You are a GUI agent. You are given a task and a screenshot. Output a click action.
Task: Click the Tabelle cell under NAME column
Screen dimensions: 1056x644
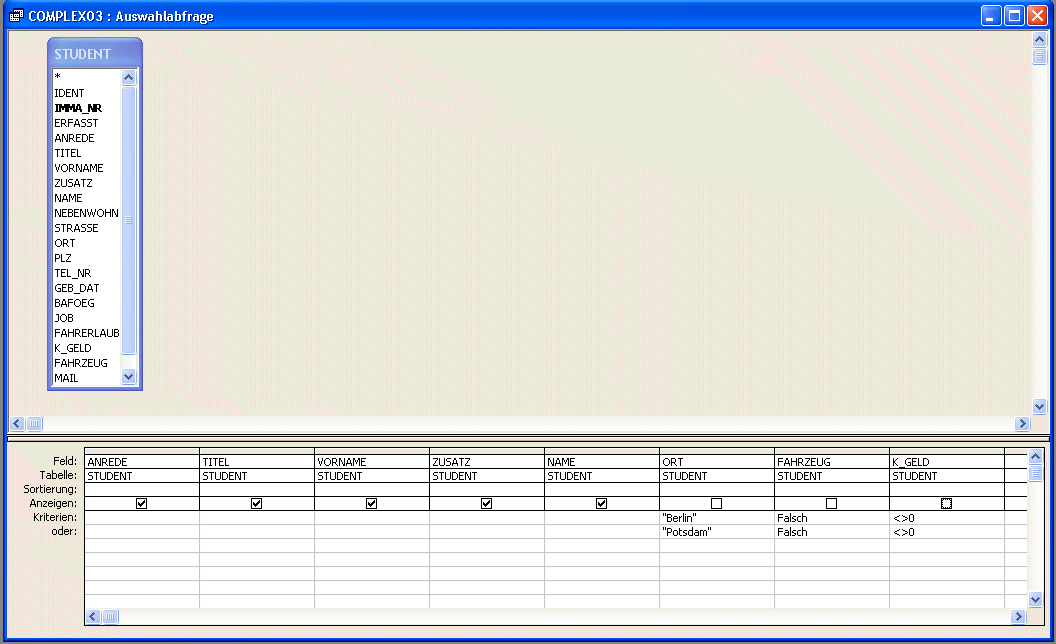click(602, 476)
